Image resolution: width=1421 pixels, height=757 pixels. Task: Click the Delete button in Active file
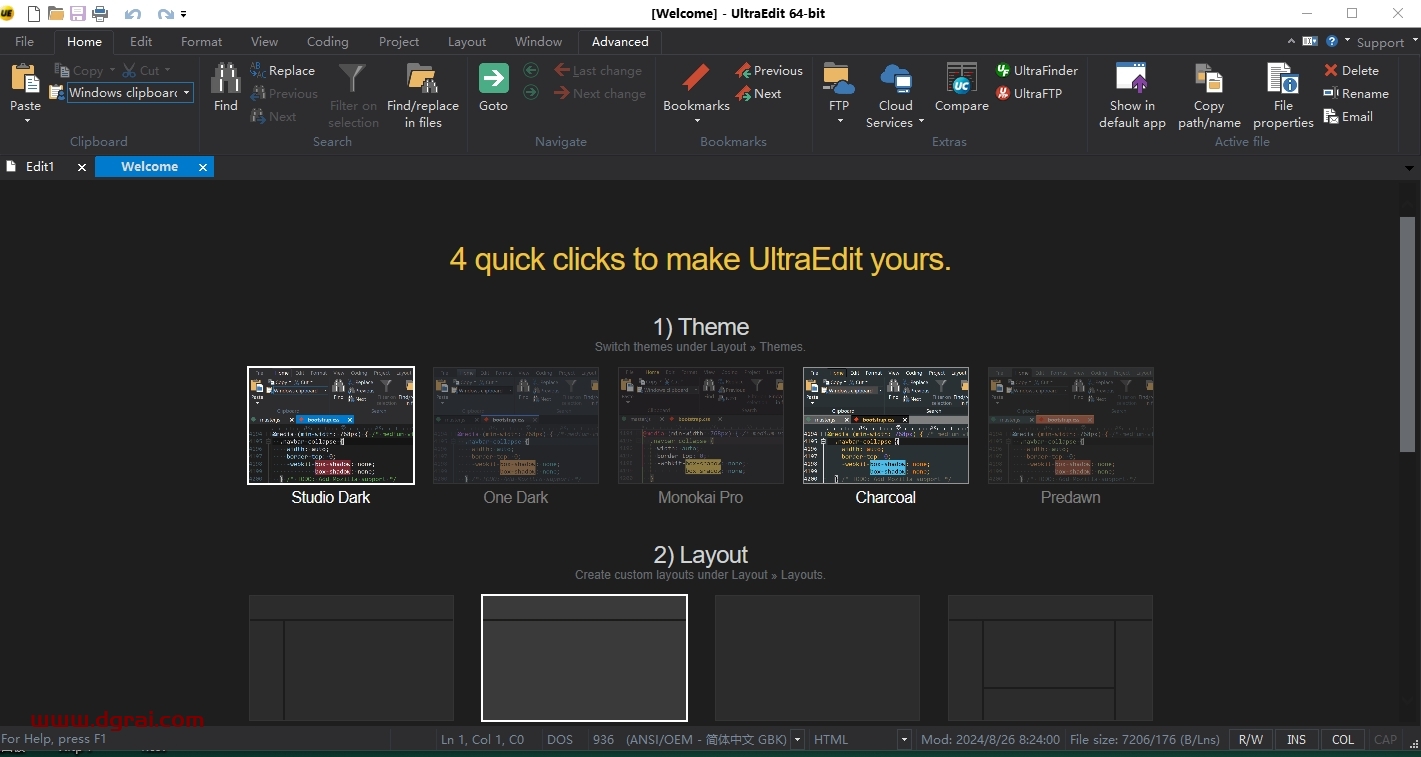[1351, 71]
